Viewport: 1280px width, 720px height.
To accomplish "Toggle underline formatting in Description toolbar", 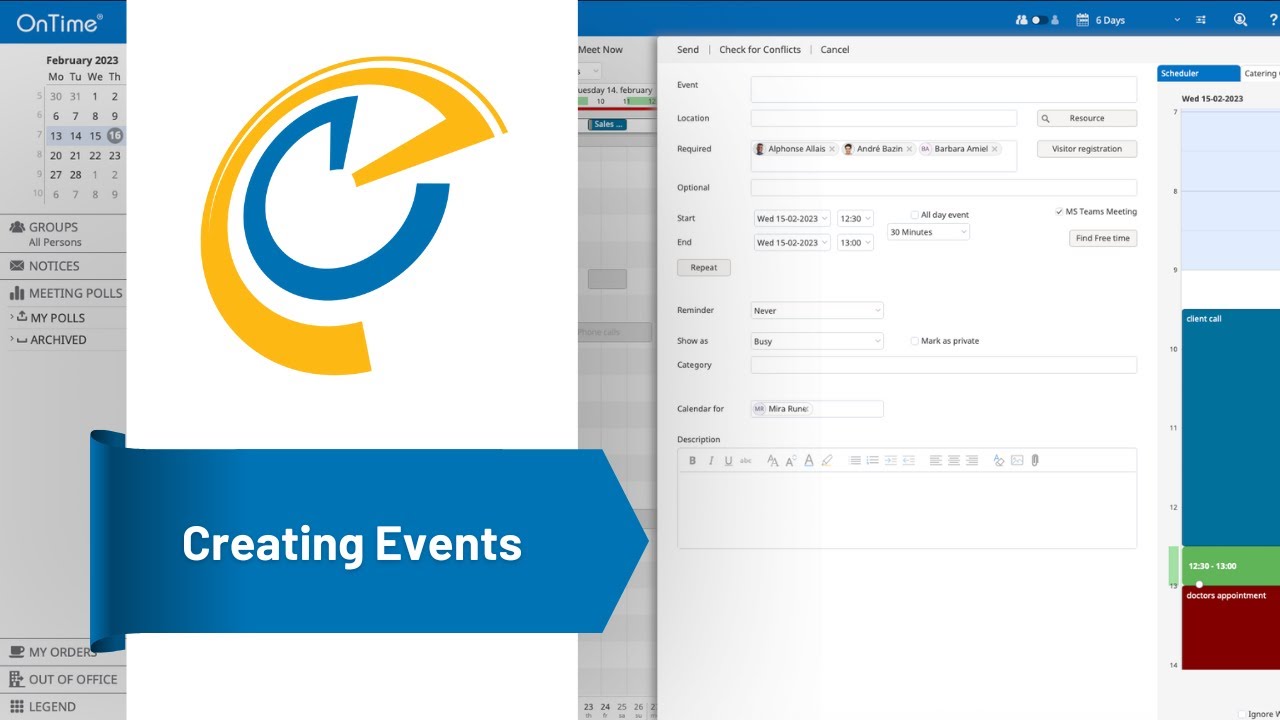I will [728, 461].
